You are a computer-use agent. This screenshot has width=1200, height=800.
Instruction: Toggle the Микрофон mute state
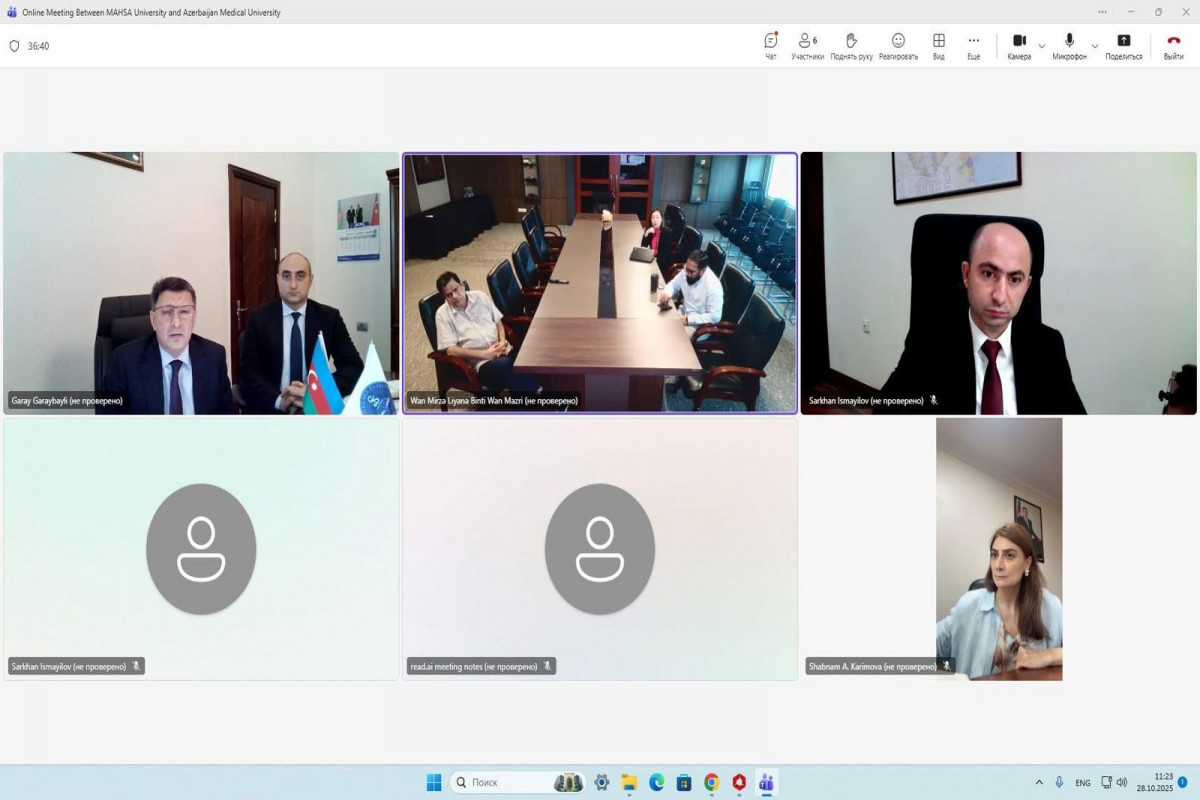[x=1069, y=45]
